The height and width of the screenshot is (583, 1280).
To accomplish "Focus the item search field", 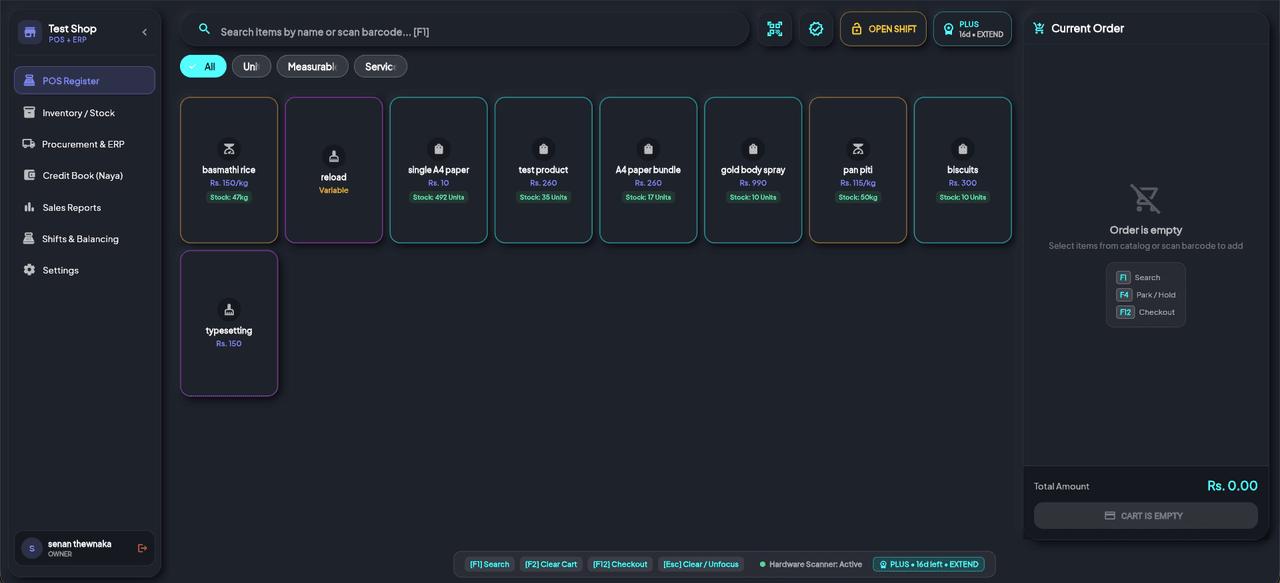I will point(465,30).
